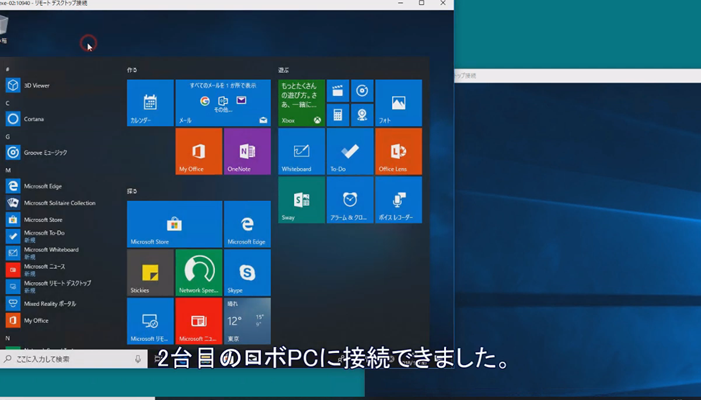Maximize the remote desktop connection window
The height and width of the screenshot is (400, 701).
pos(421,3)
